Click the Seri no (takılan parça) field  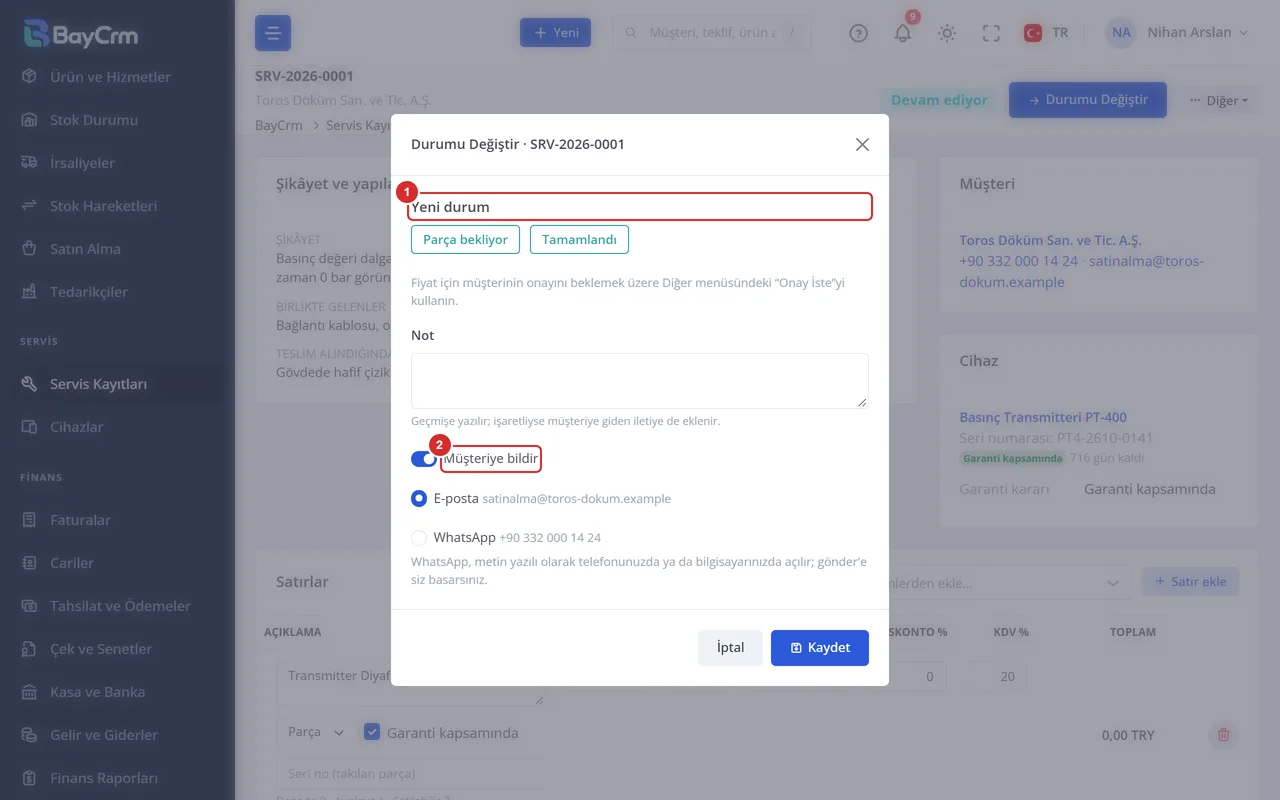(410, 773)
